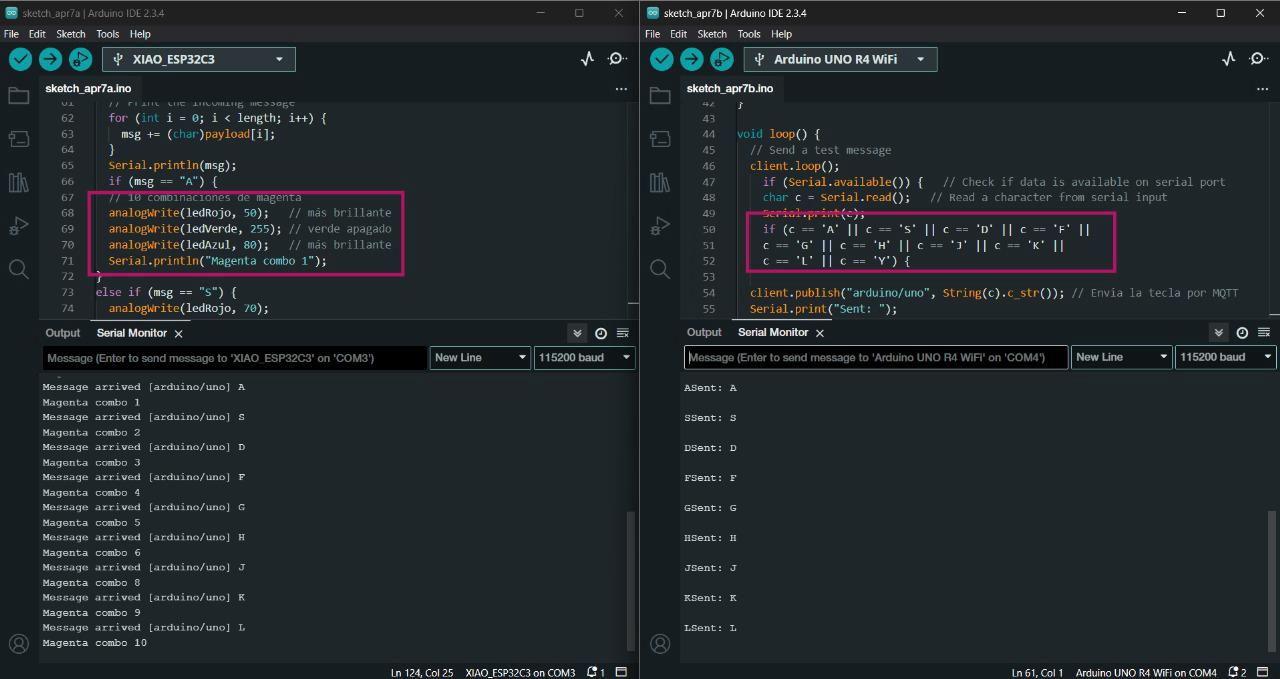Close Serial Monitor tab in right window
This screenshot has height=679, width=1280.
pyautogui.click(x=819, y=333)
